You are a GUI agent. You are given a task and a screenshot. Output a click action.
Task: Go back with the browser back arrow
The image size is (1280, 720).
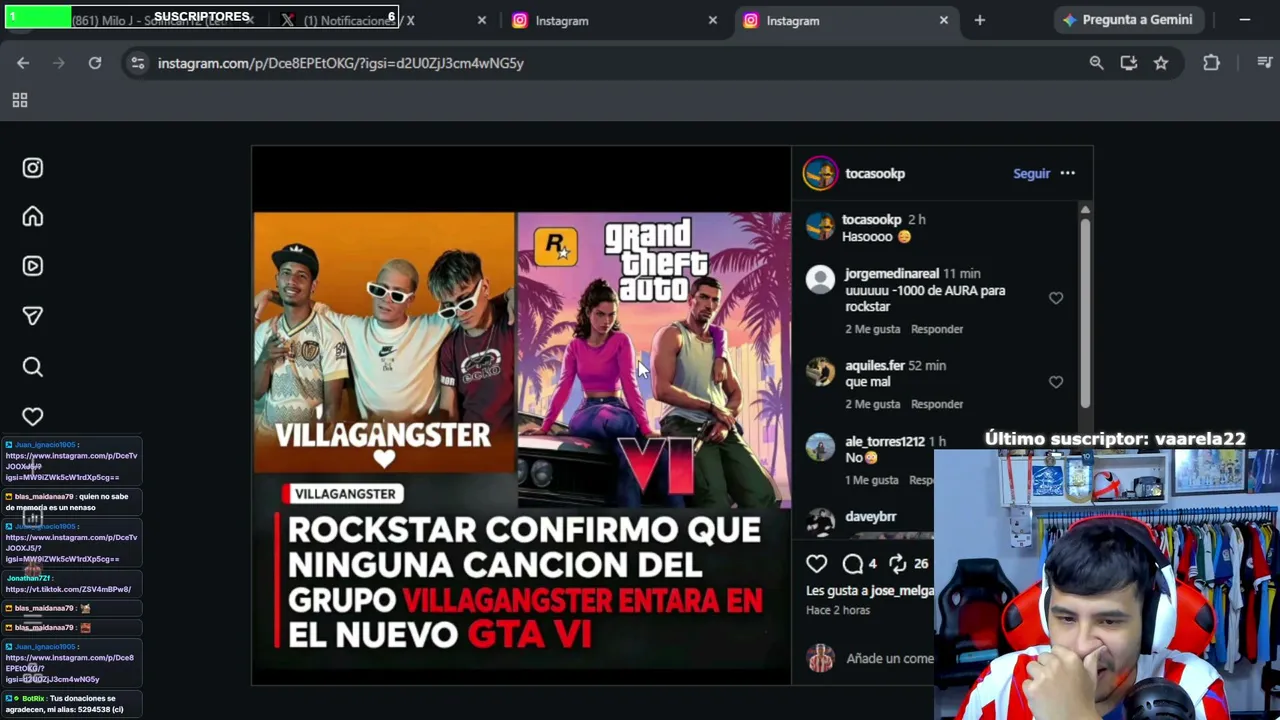point(23,63)
